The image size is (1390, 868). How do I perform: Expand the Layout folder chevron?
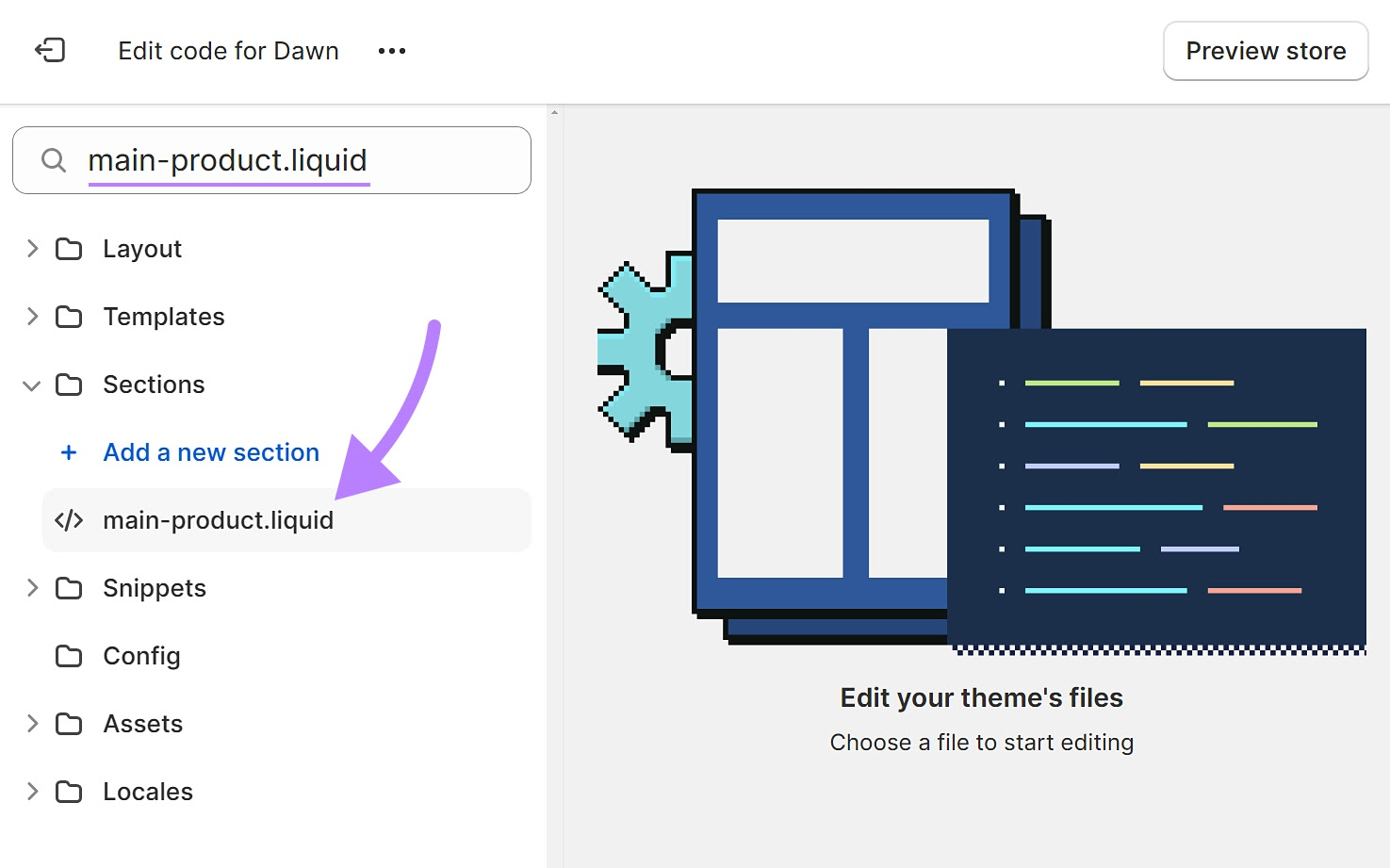click(x=32, y=249)
